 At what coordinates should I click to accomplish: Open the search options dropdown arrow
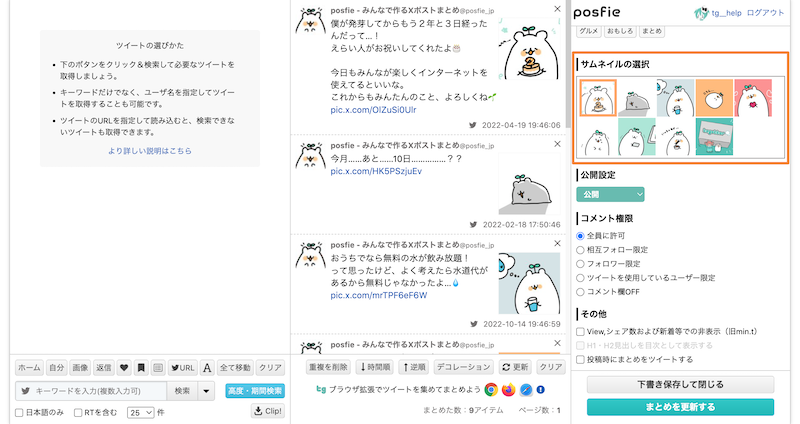tap(207, 391)
